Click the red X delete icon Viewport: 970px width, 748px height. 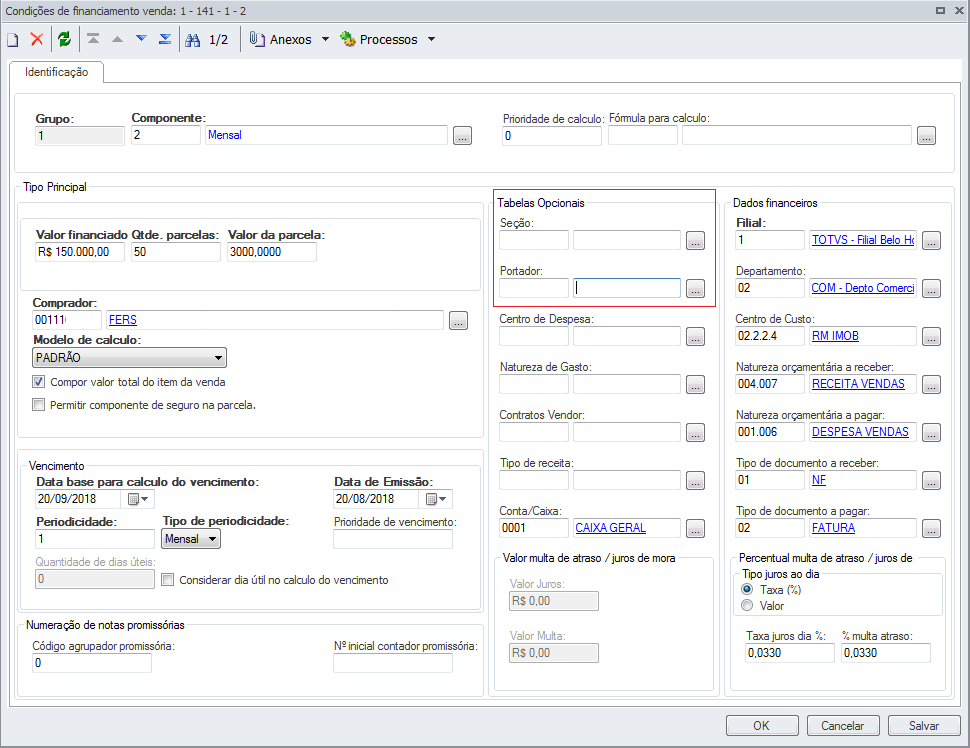click(36, 39)
